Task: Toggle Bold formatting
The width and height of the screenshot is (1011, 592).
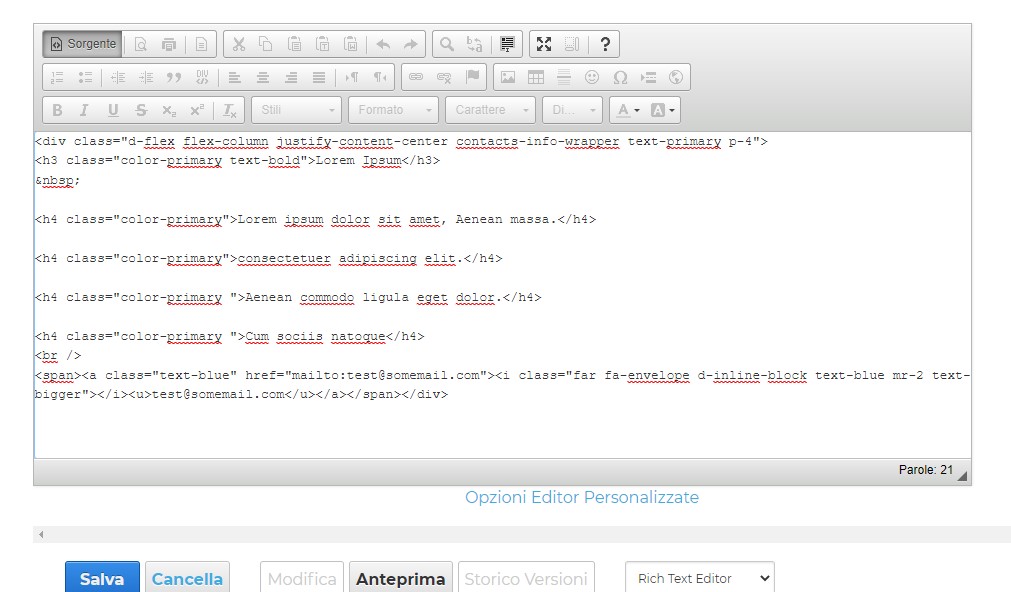Action: coord(57,110)
